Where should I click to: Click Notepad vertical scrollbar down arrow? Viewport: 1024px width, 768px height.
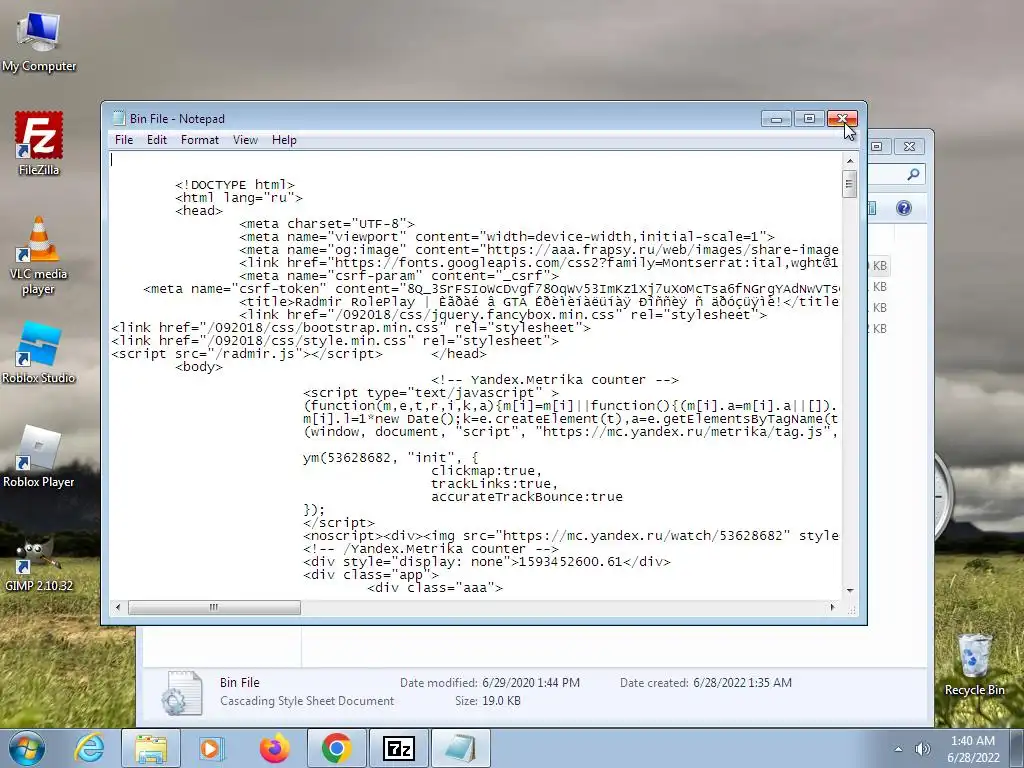pyautogui.click(x=850, y=590)
